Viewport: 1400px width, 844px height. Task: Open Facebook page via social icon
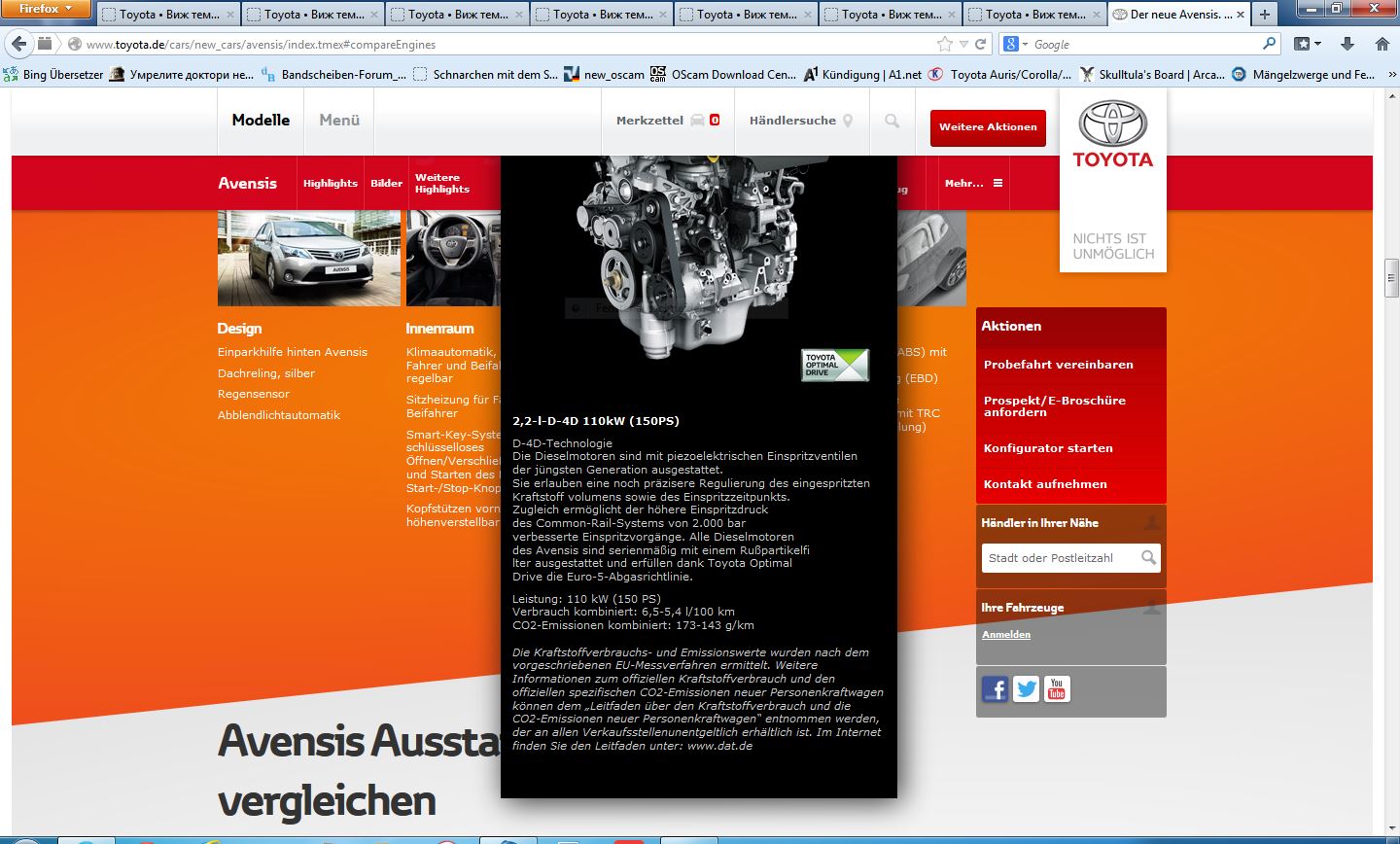(995, 689)
